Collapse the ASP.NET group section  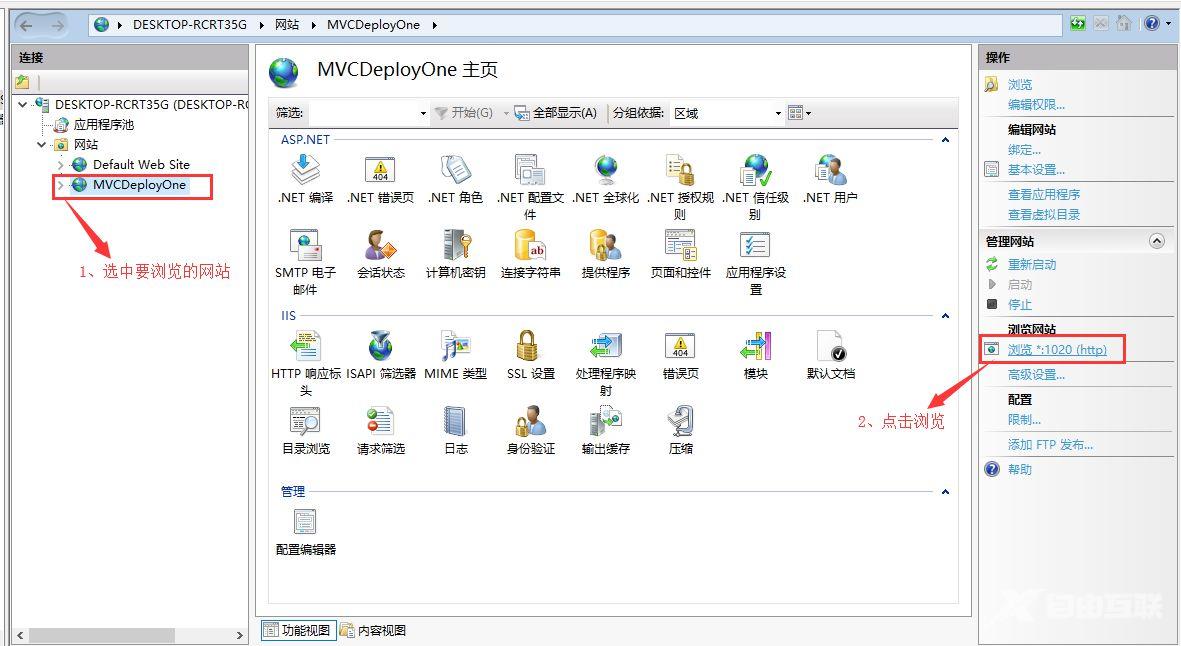(945, 140)
